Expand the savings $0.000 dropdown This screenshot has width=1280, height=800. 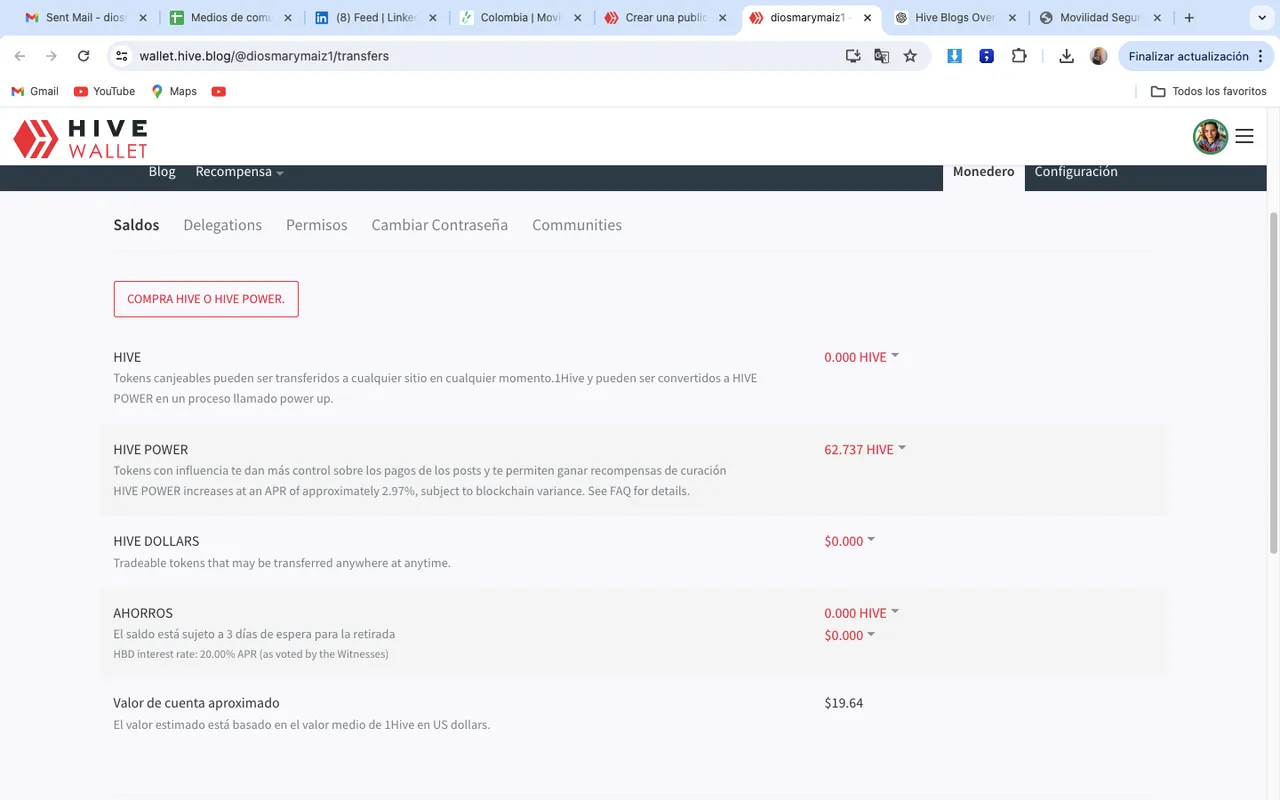click(849, 635)
